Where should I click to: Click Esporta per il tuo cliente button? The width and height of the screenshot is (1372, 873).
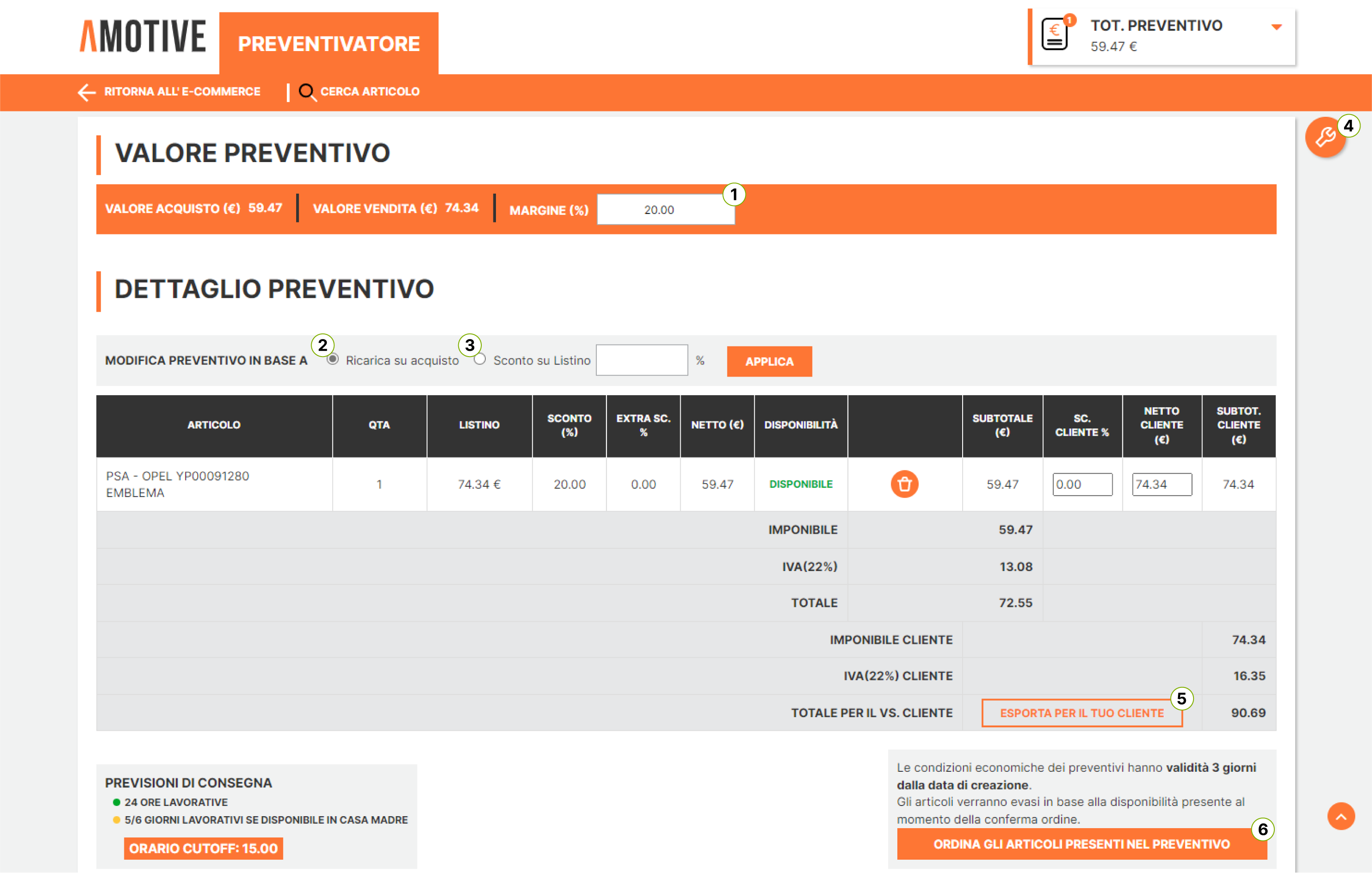1082,713
